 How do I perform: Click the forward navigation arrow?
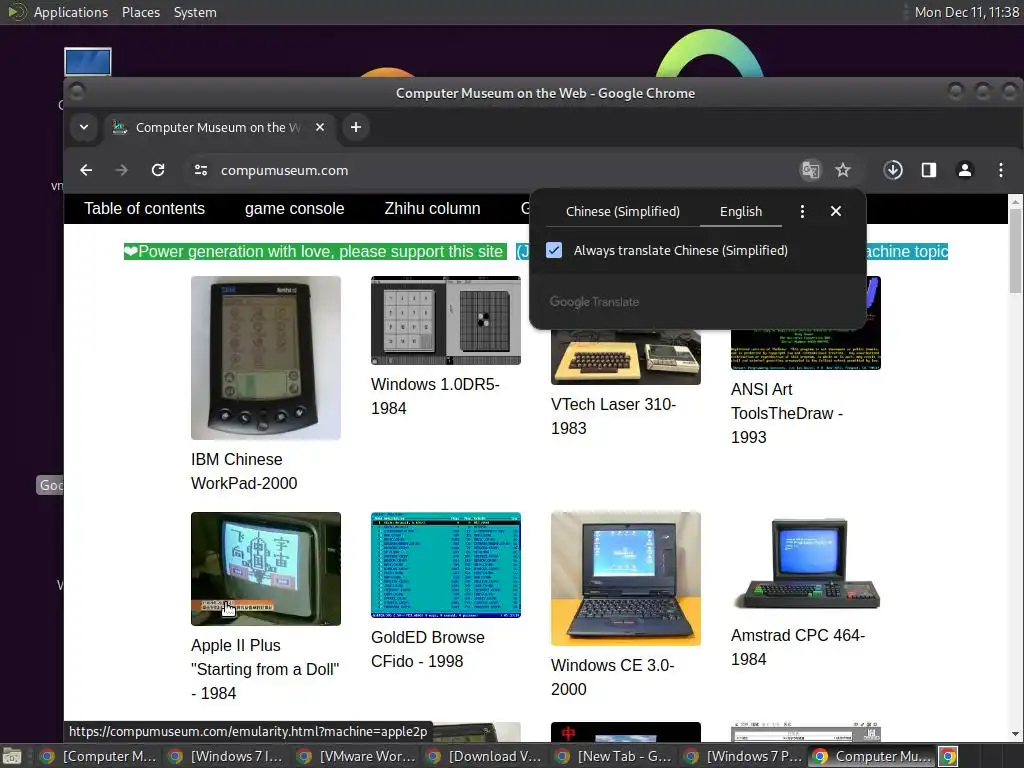coord(121,170)
